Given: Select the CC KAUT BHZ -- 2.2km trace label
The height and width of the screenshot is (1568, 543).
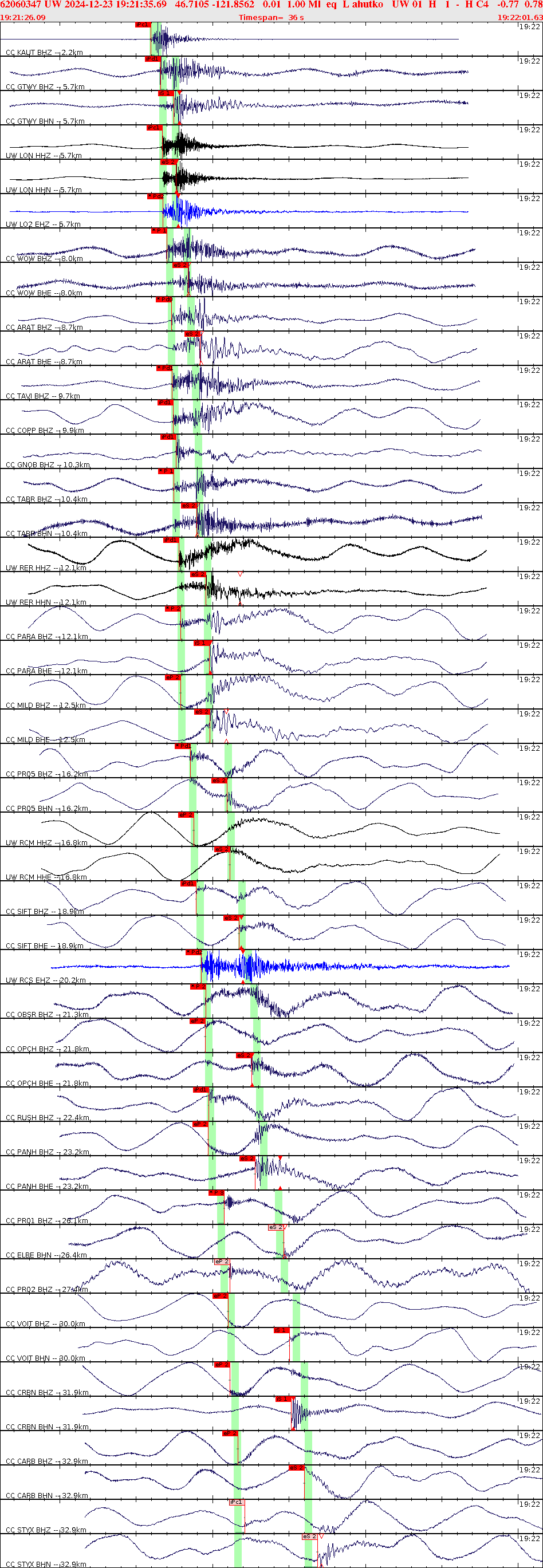Looking at the screenshot, I should [x=45, y=52].
